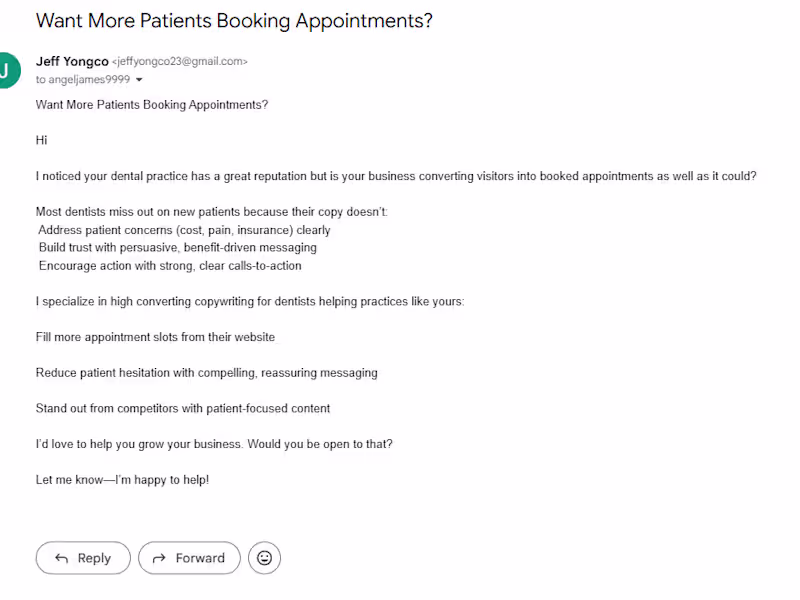Click the green J sender avatar
The width and height of the screenshot is (800, 600).
pos(6,70)
